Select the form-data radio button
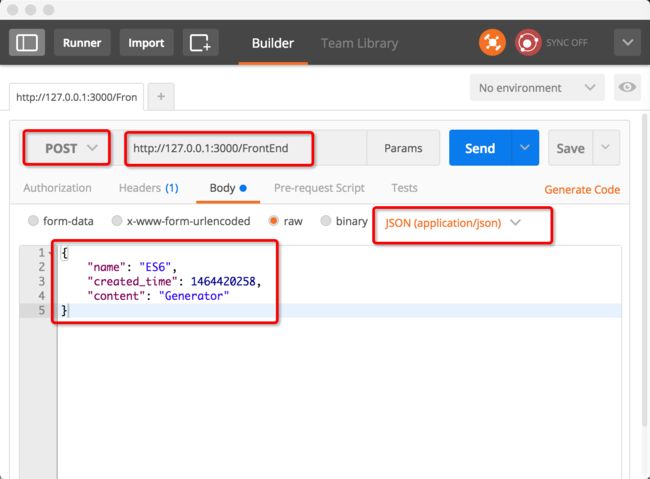The width and height of the screenshot is (650, 479). coord(33,220)
